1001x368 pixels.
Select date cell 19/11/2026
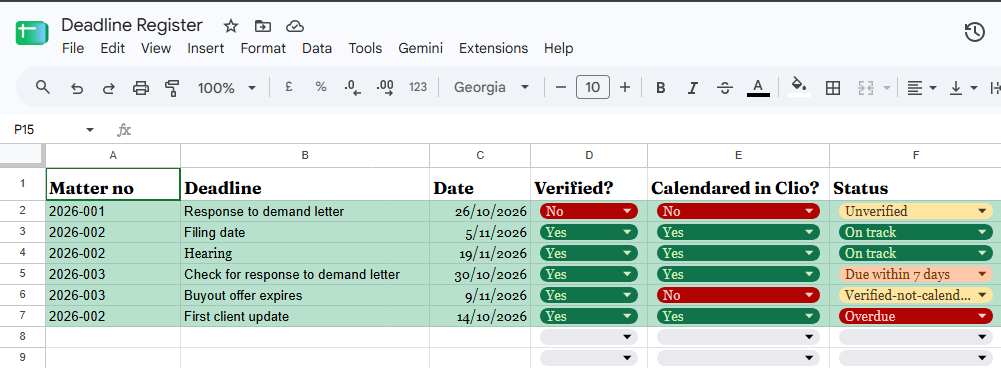click(x=480, y=253)
